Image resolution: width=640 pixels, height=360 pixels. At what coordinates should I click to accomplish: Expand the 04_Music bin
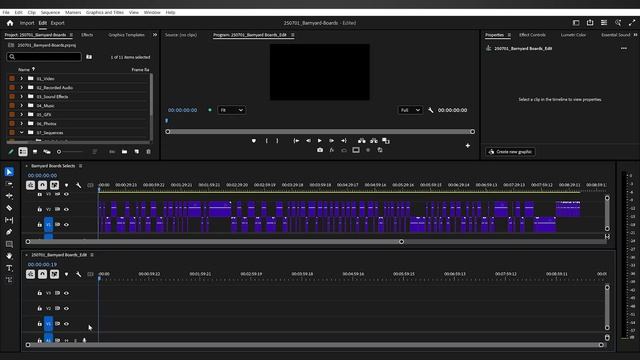[x=22, y=106]
